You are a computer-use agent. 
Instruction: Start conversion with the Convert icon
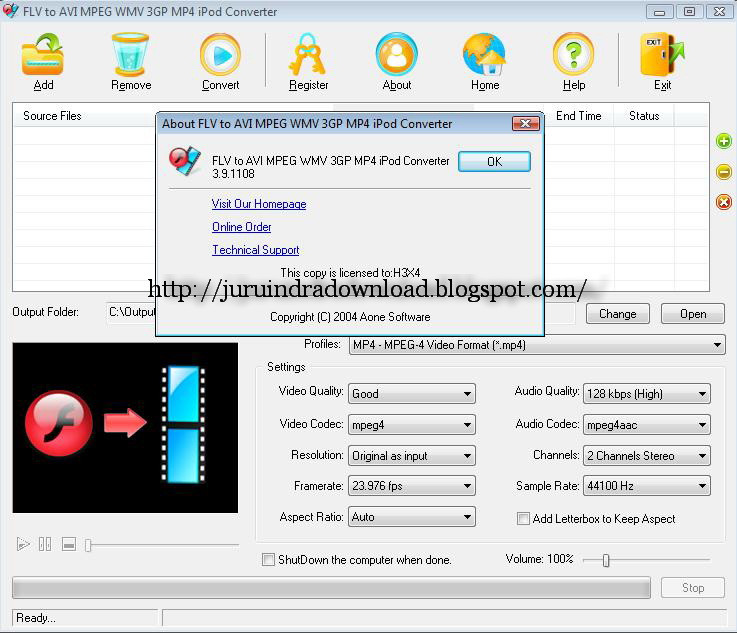coord(220,55)
